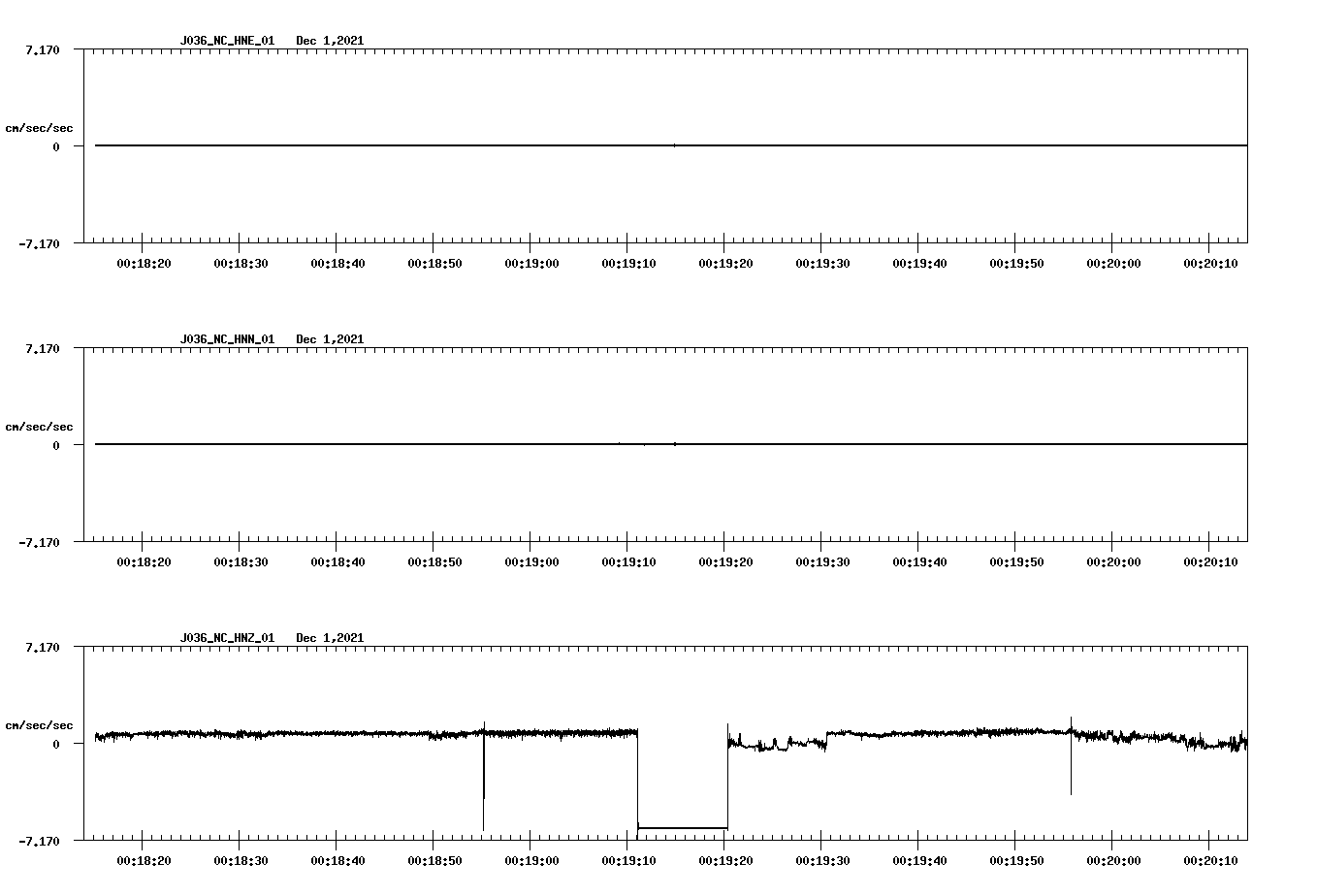The width and height of the screenshot is (1317, 896).
Task: Click the cm/sec/sec unit label of HNN plot
Action: [39, 427]
